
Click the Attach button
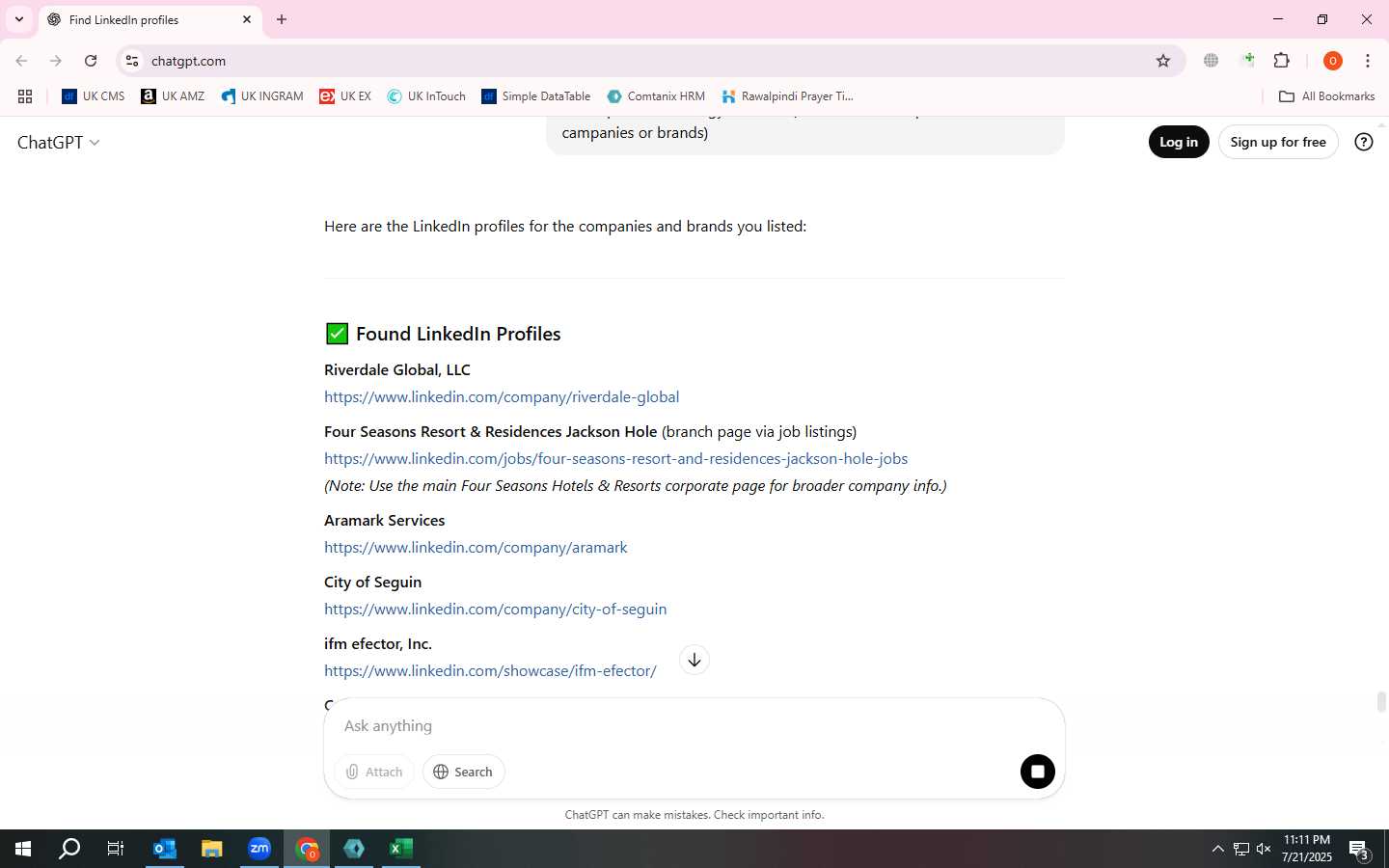[374, 772]
